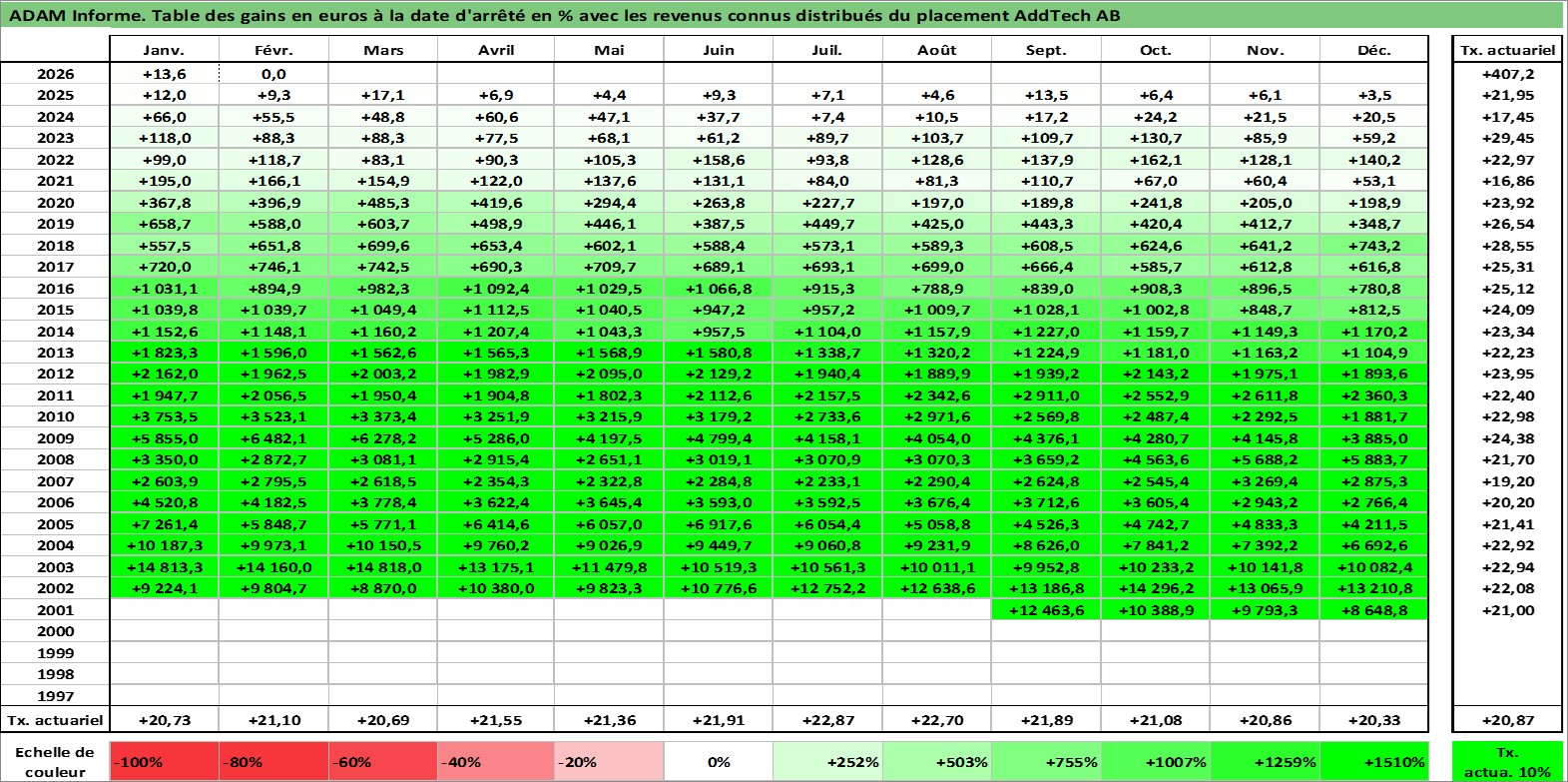Viewport: 1568px width, 782px height.
Task: Click the +20,73 actuarial rate under Janv.
Action: 164,719
